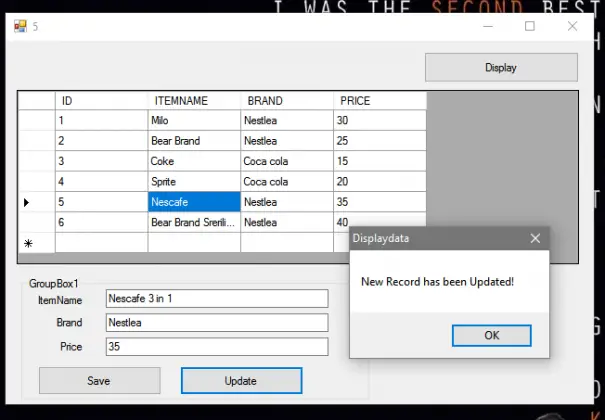Click the Display button
The width and height of the screenshot is (605, 420).
(501, 67)
